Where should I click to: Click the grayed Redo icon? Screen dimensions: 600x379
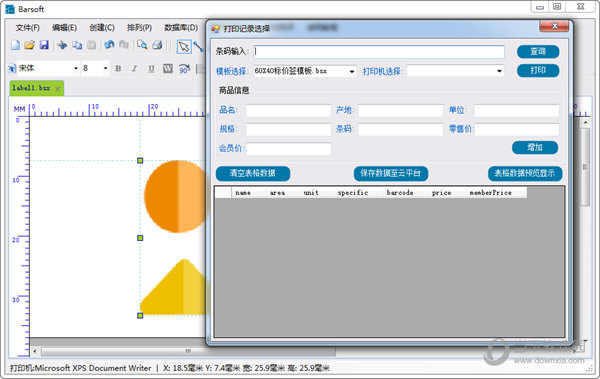coord(124,45)
